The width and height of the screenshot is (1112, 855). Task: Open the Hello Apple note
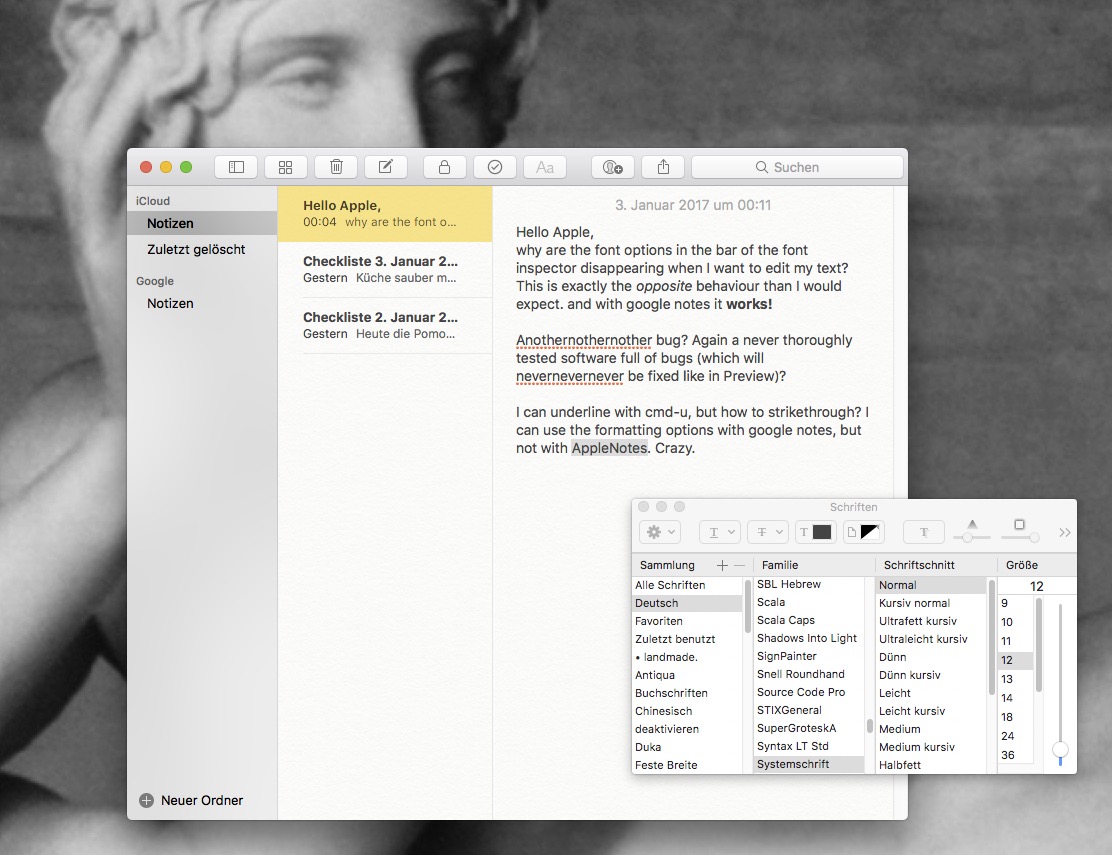[x=385, y=213]
